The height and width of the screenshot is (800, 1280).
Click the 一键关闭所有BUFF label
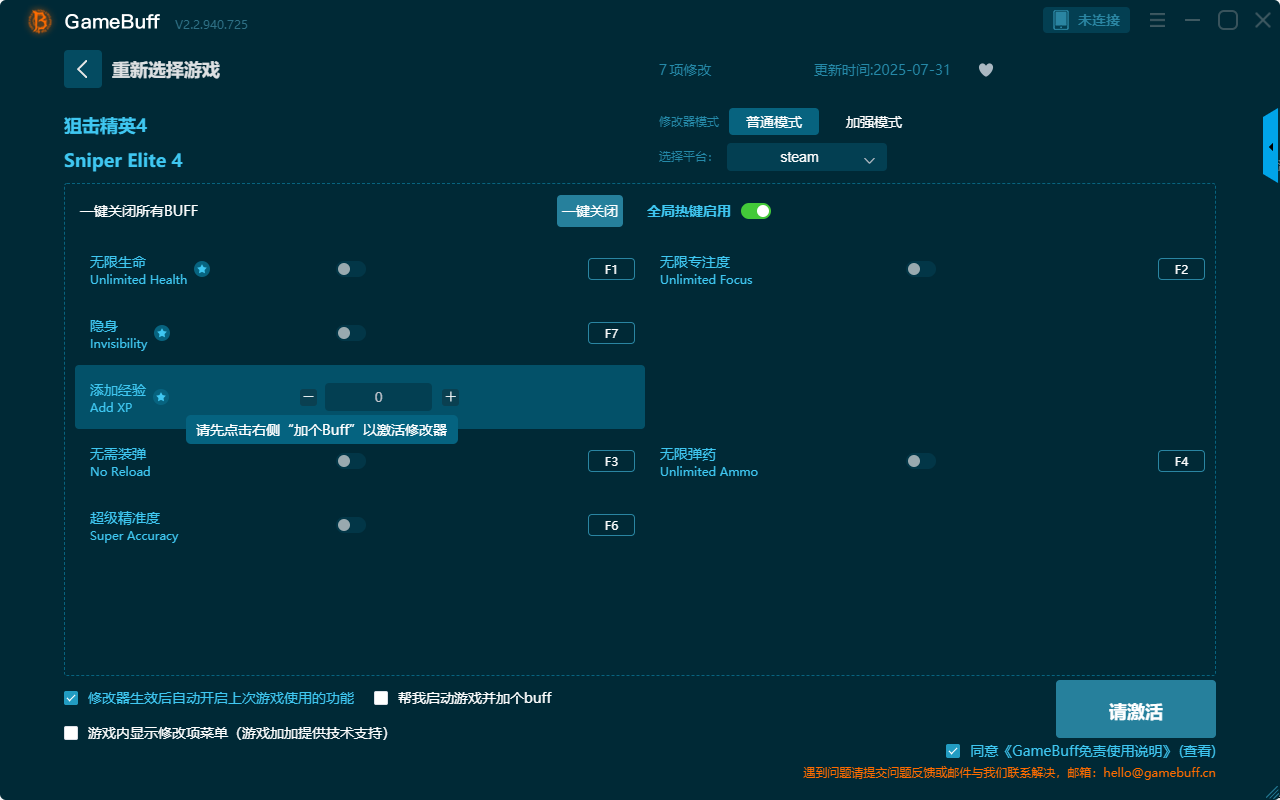(x=139, y=211)
